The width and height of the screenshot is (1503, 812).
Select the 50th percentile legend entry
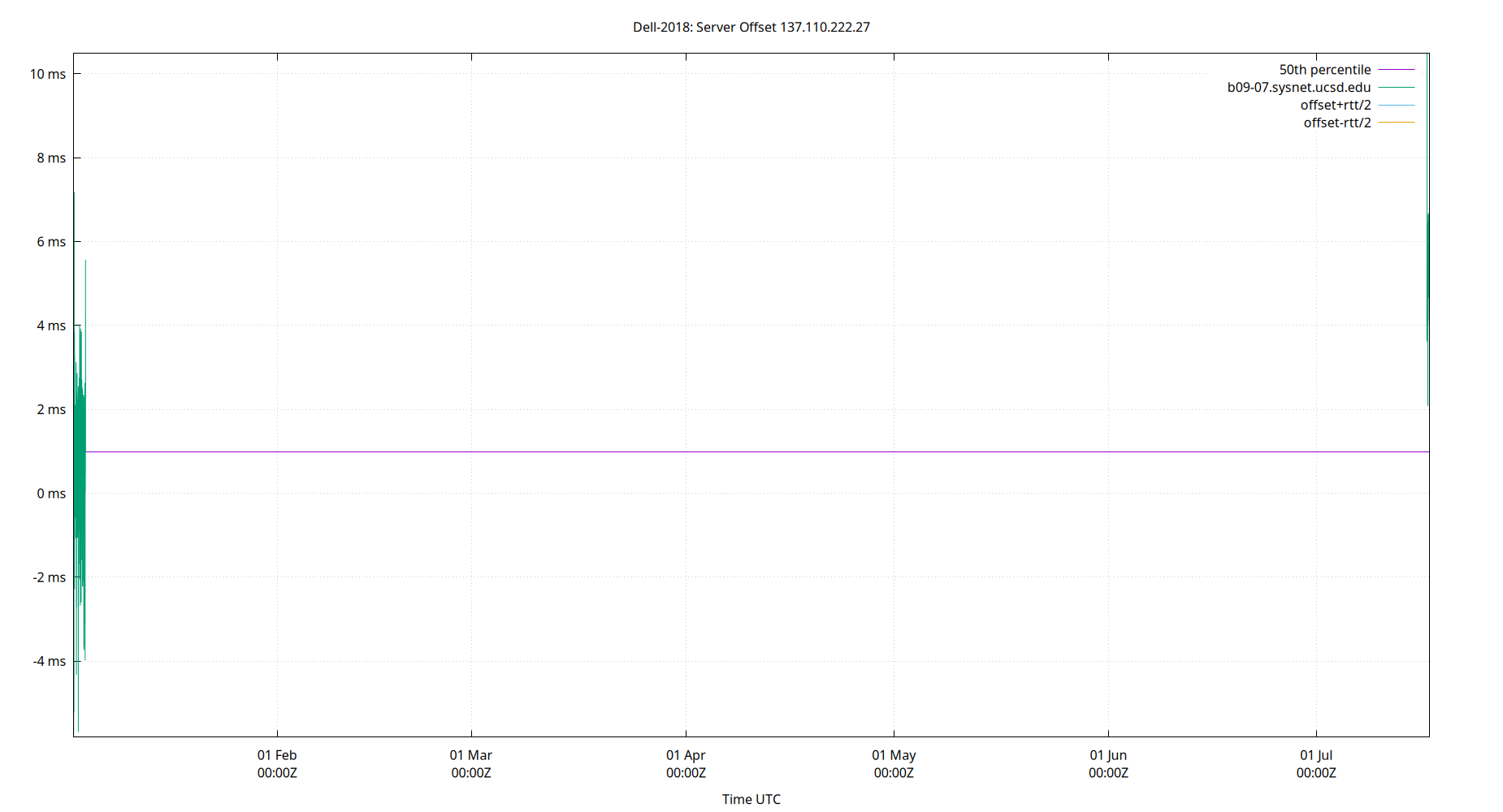coord(1325,69)
